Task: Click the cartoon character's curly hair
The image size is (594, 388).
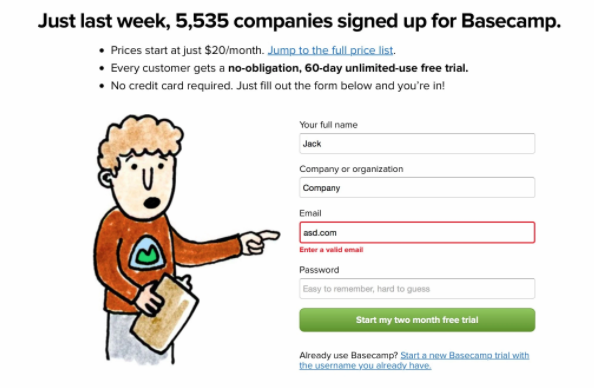Action: (139, 139)
